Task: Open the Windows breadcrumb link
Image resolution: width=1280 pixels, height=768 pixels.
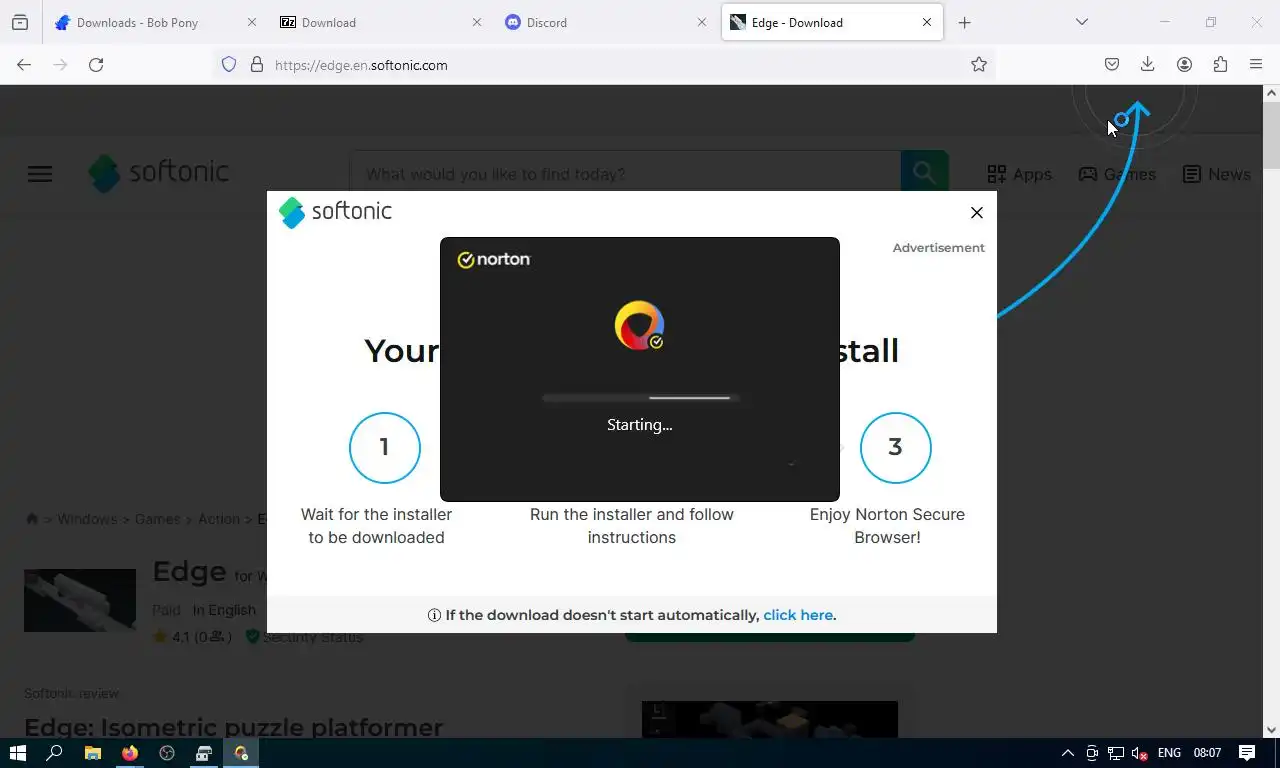Action: click(x=87, y=519)
